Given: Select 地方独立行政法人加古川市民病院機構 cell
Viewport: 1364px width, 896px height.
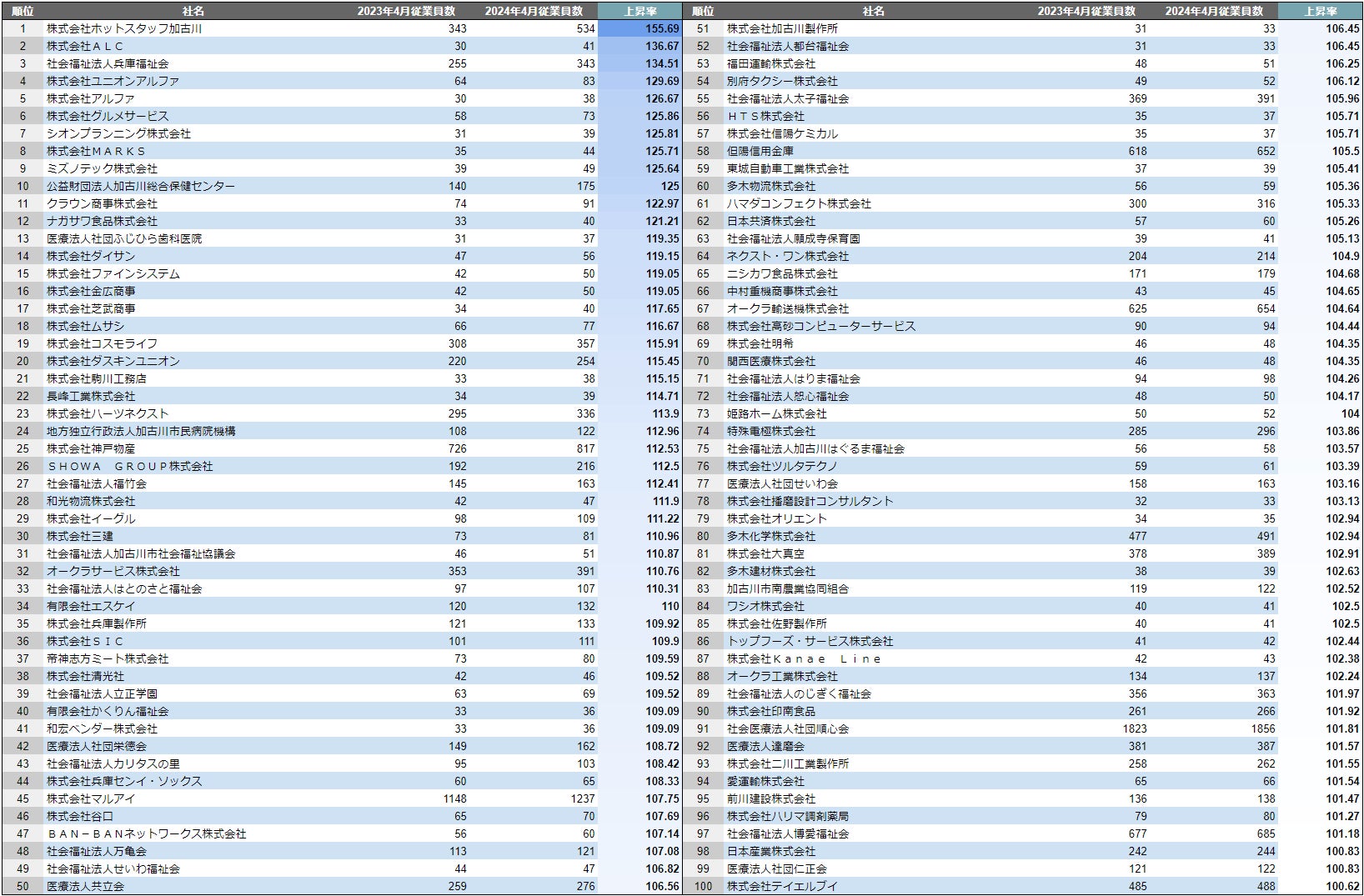Looking at the screenshot, I should click(141, 431).
